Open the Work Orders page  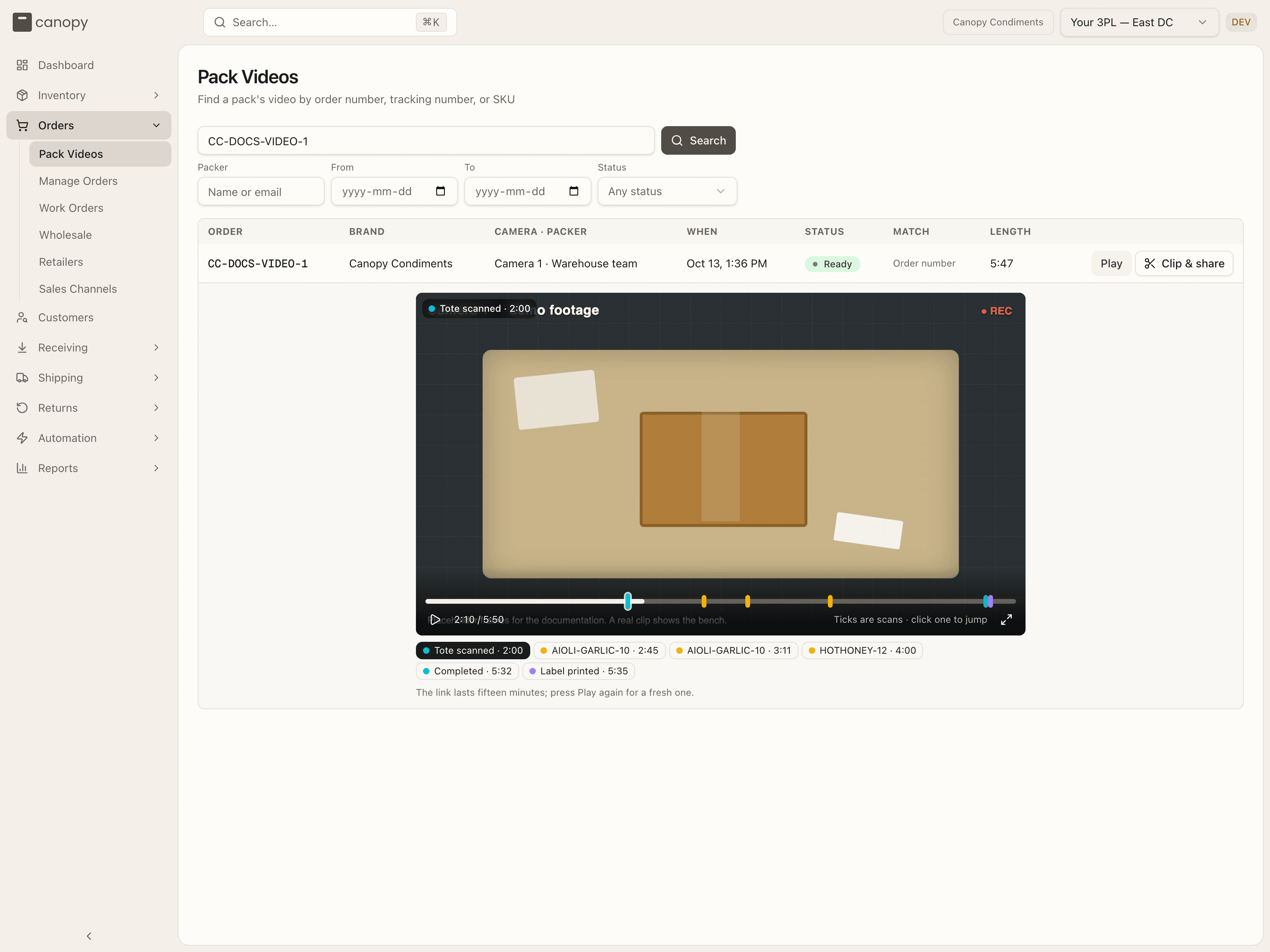71,208
